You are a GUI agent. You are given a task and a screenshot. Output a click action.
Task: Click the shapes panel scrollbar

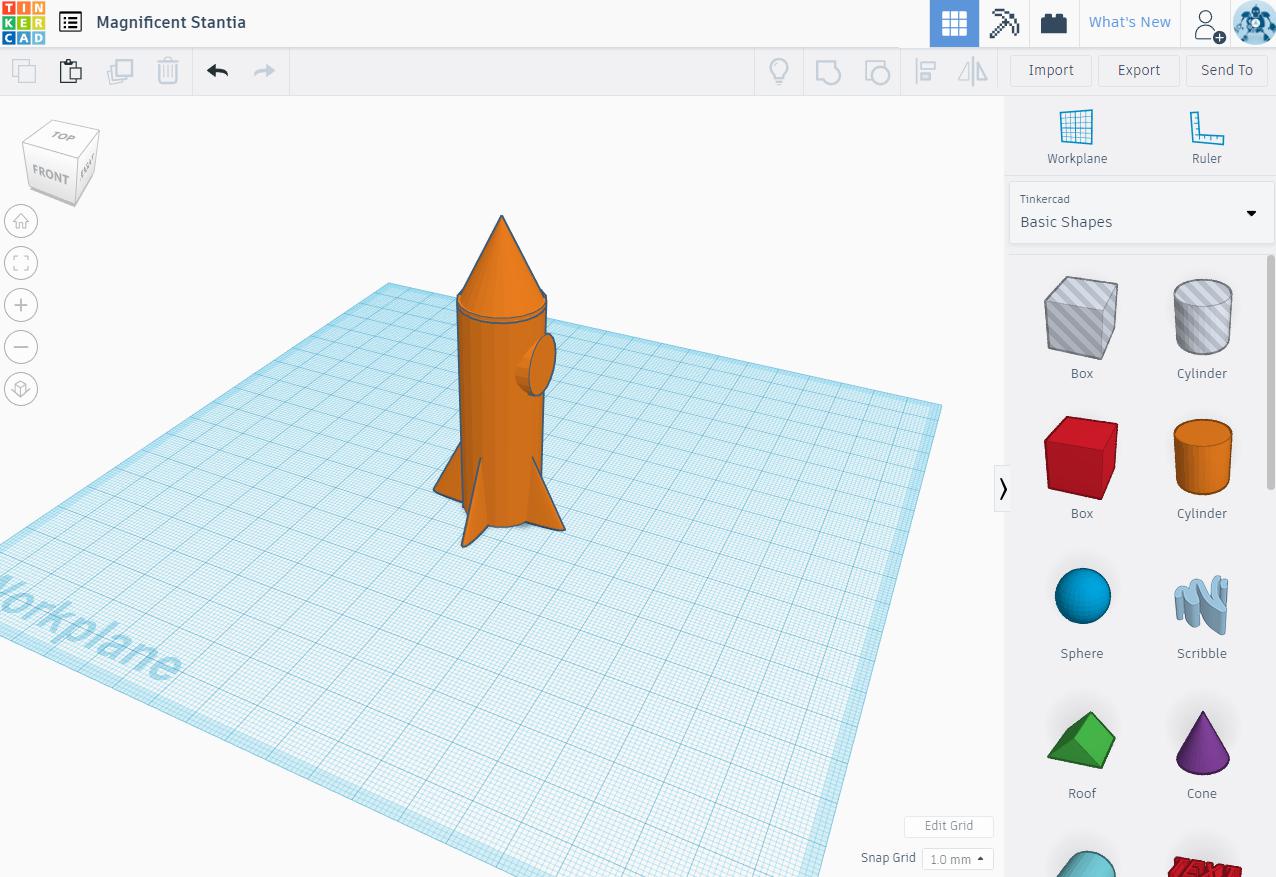1272,372
